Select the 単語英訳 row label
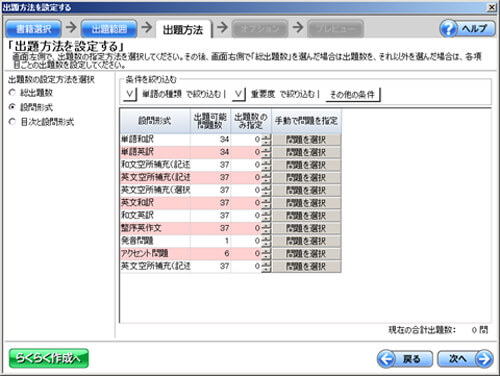The image size is (500, 376). click(x=137, y=152)
